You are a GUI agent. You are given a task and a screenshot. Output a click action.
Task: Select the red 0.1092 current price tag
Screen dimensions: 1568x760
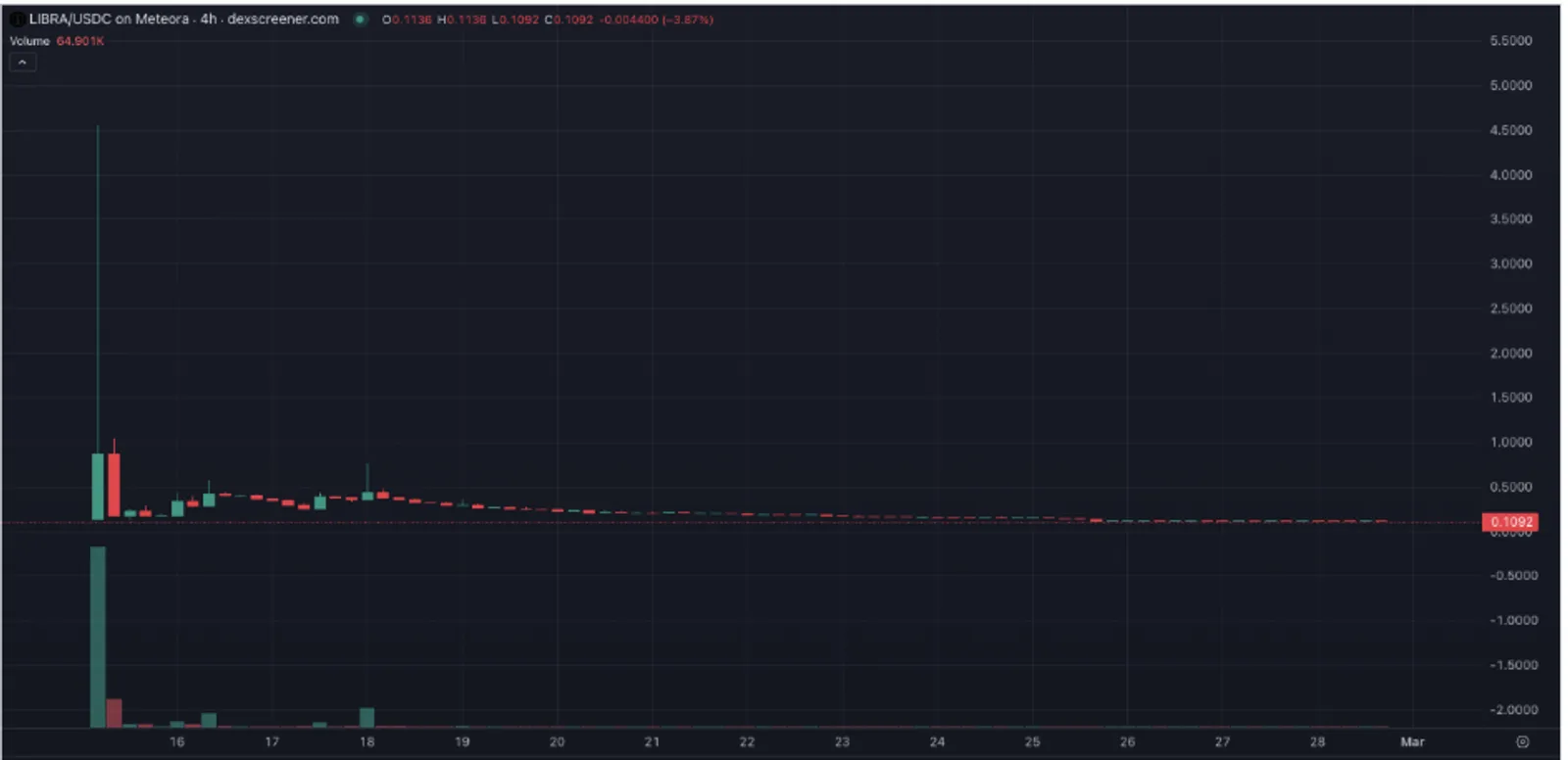[x=1510, y=522]
